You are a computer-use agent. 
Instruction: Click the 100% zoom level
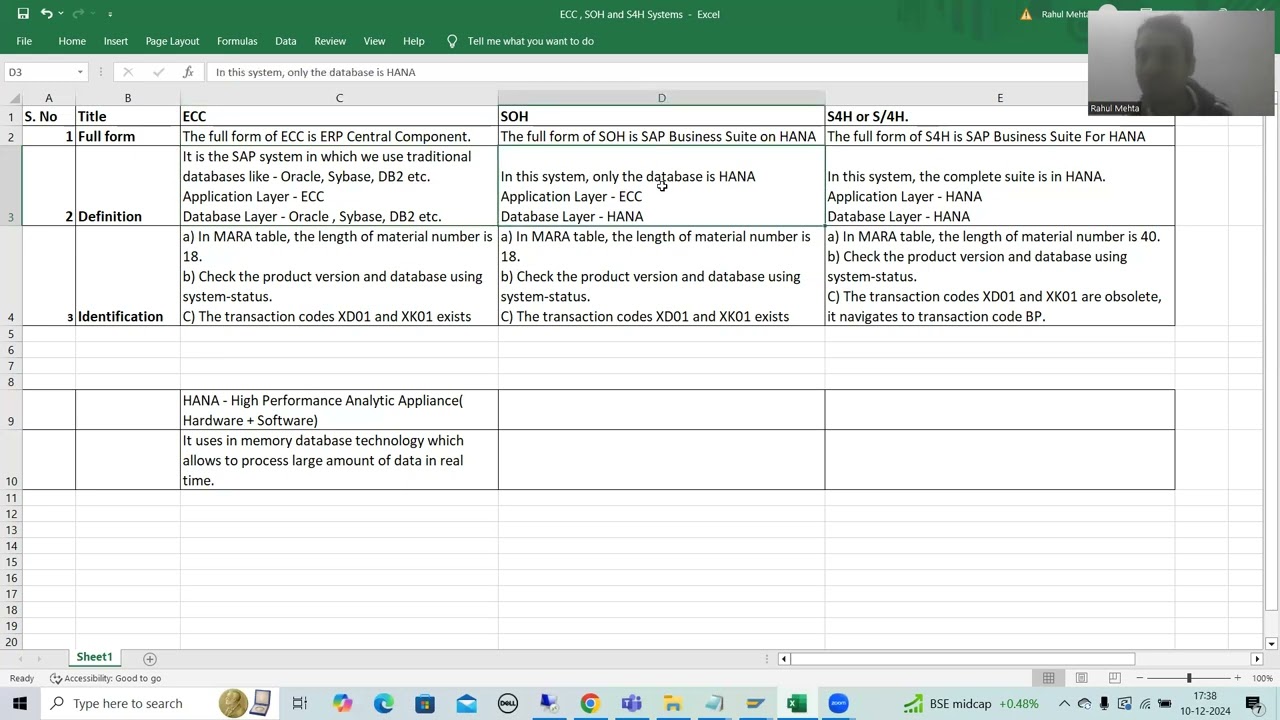(x=1262, y=678)
